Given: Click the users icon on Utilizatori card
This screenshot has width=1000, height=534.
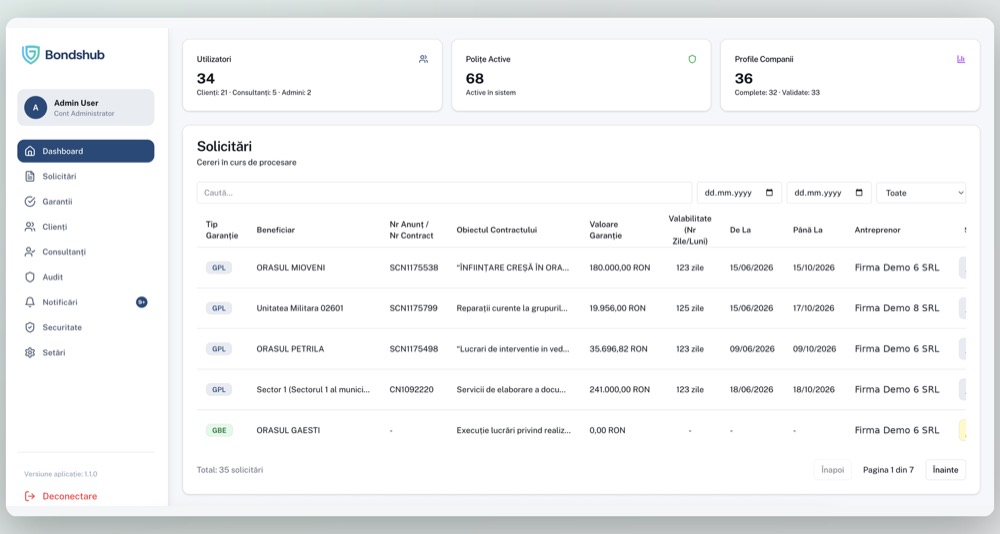Looking at the screenshot, I should 423,59.
